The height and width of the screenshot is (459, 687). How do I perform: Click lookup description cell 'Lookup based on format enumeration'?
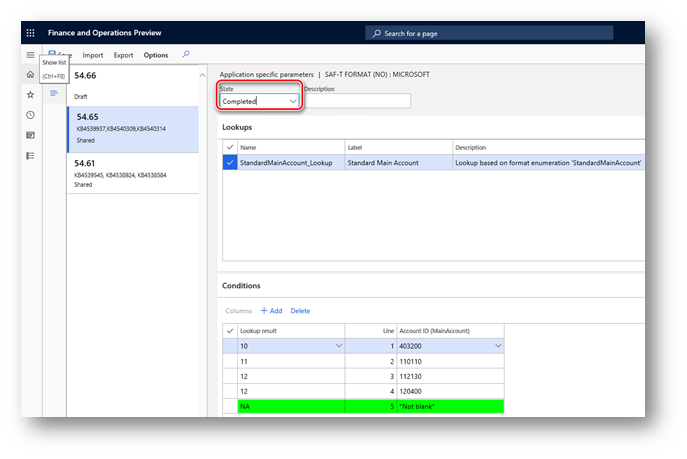[x=549, y=162]
